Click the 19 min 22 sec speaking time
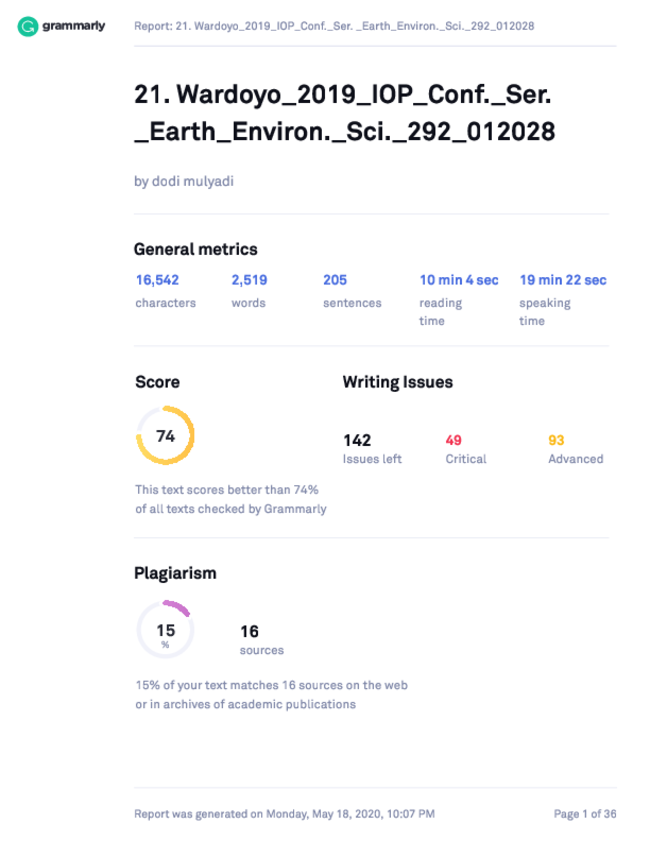650x841 pixels. pos(563,299)
